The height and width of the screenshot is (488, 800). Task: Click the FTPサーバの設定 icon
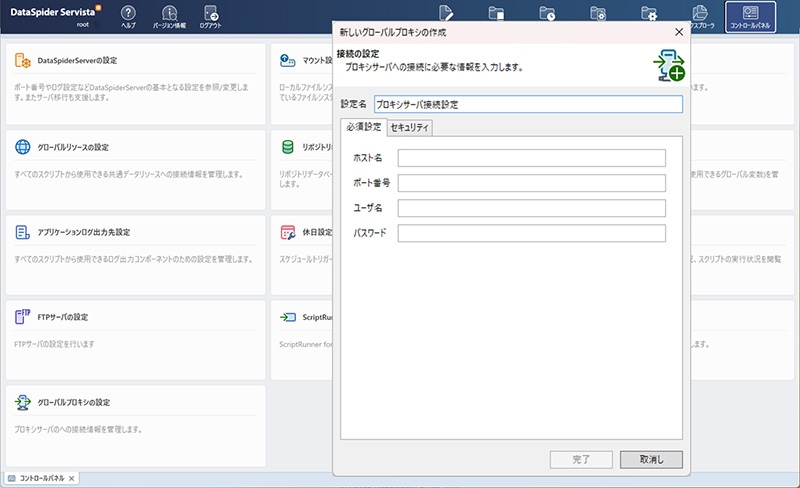click(22, 316)
